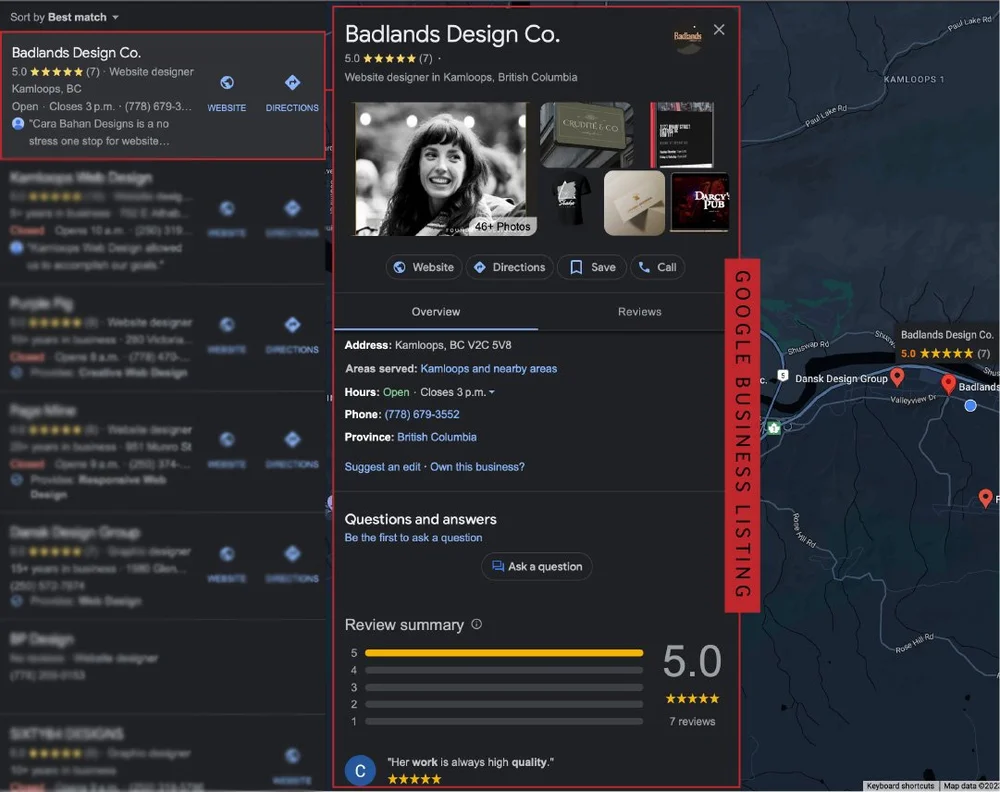Open the Kamloops and nearby areas link

pyautogui.click(x=489, y=369)
